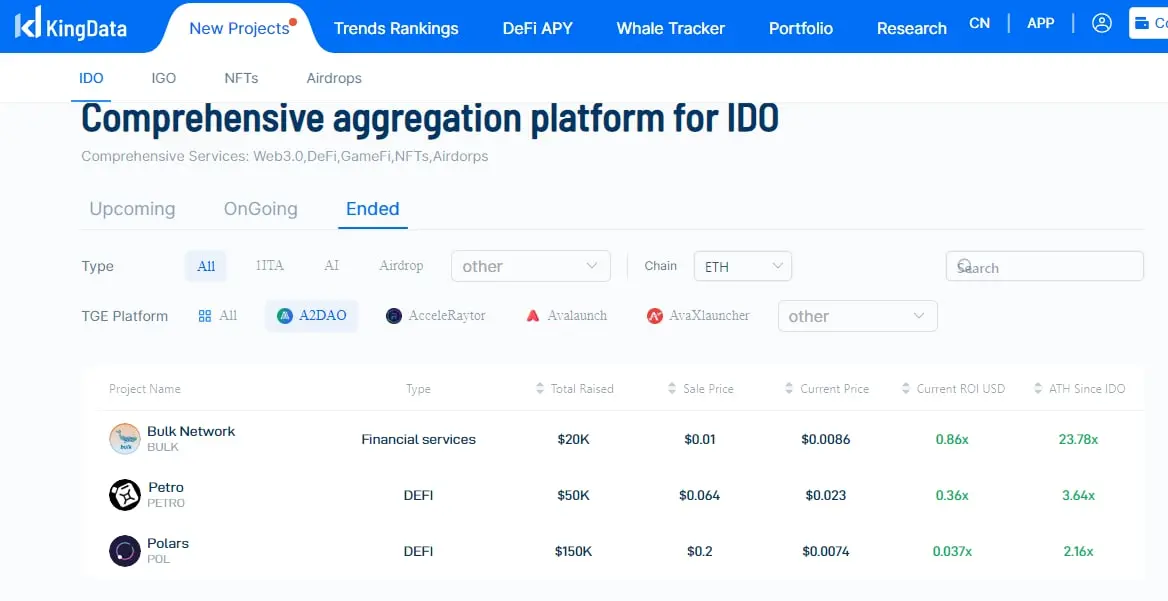Switch language to CN
The image size is (1168, 601).
(980, 23)
